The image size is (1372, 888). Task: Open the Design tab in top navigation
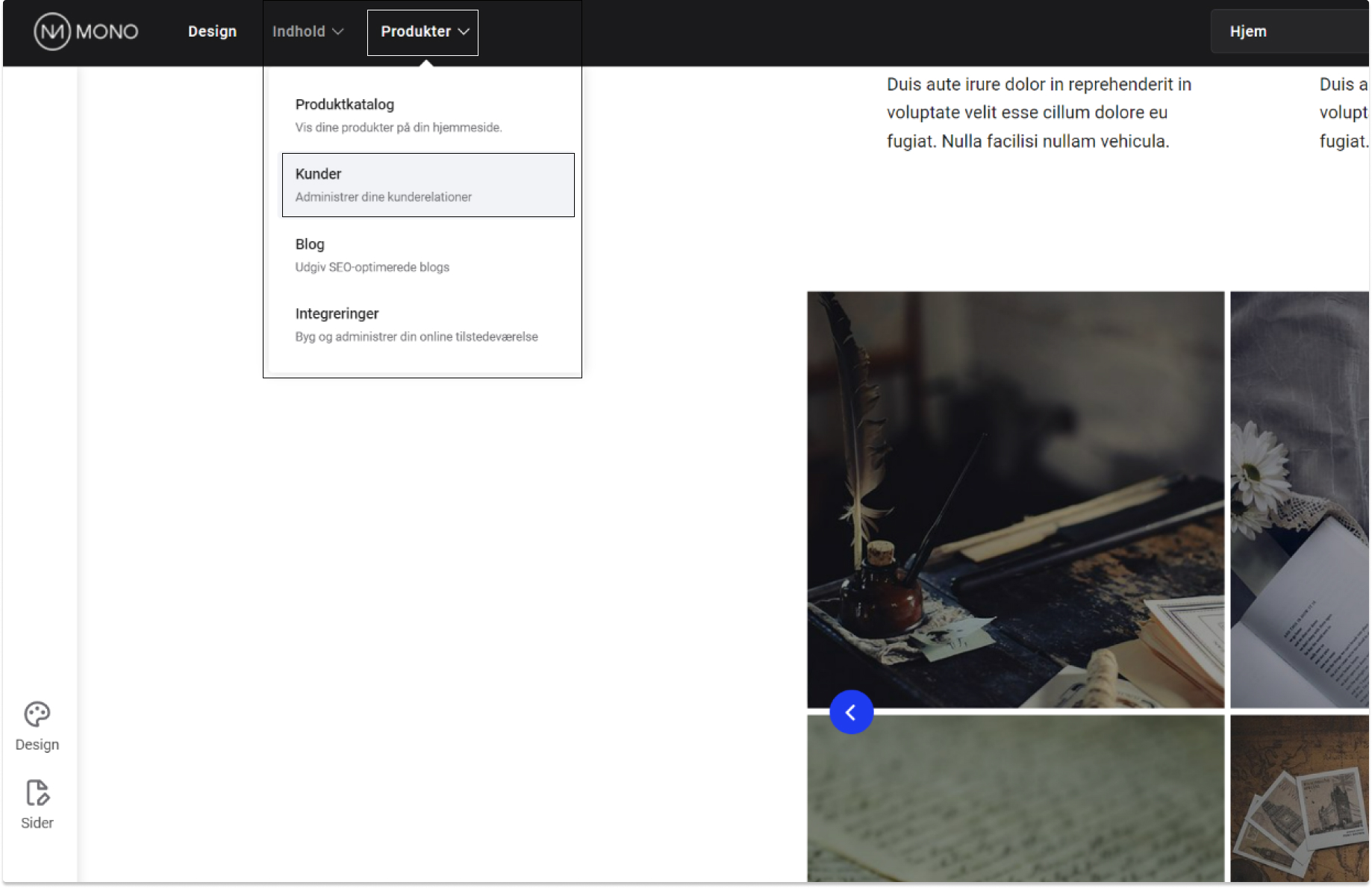click(212, 31)
